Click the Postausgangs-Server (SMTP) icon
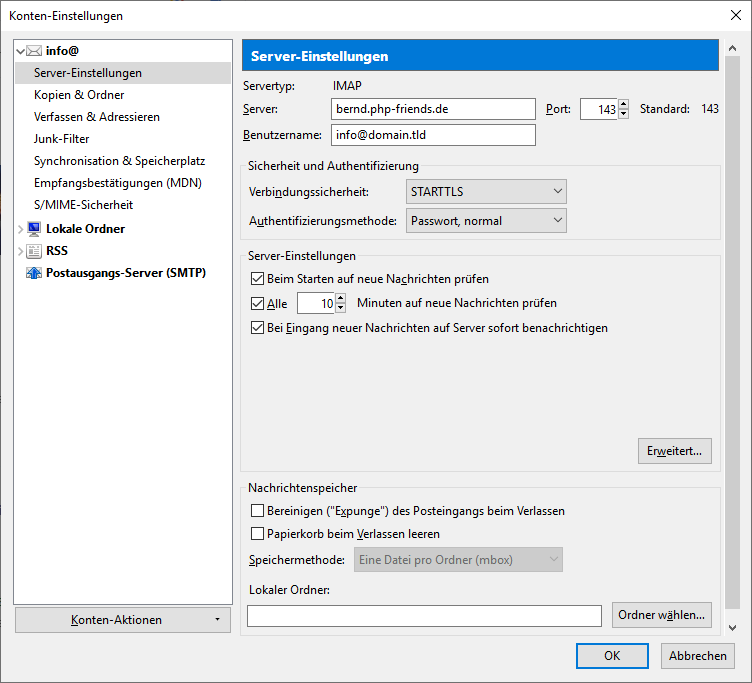 pos(34,273)
